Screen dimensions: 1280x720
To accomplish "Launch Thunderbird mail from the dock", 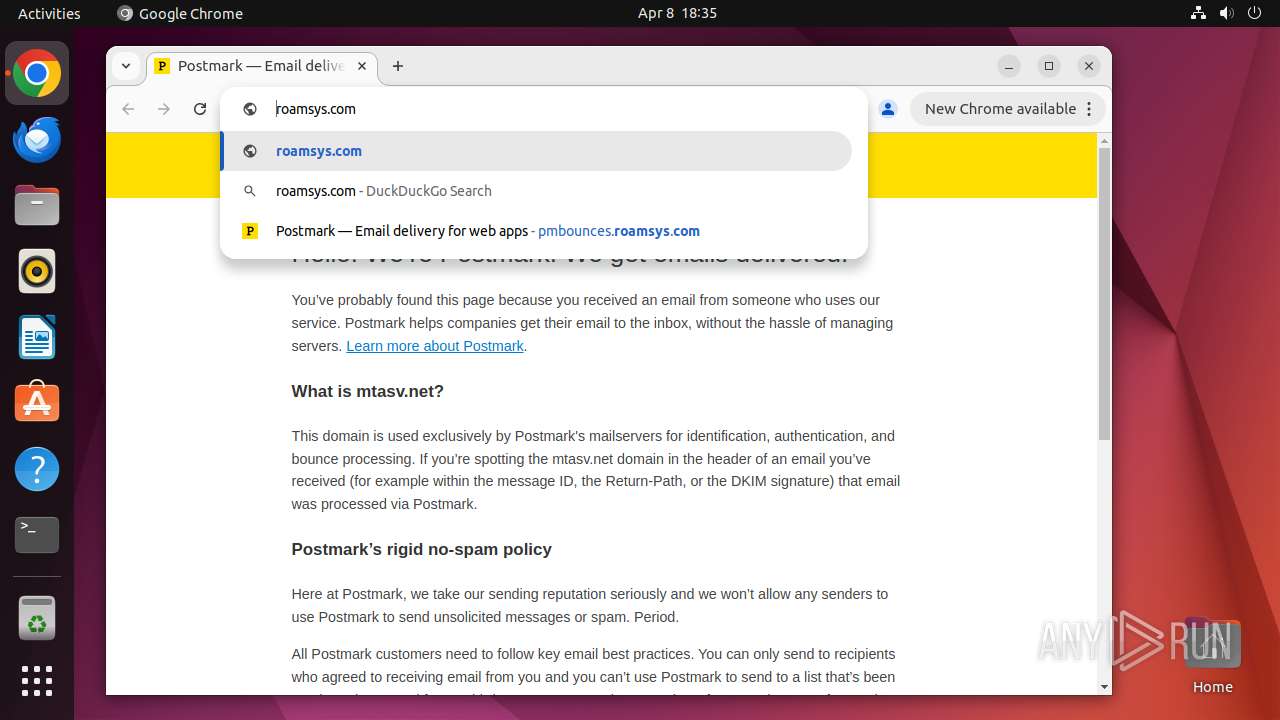I will tap(37, 140).
